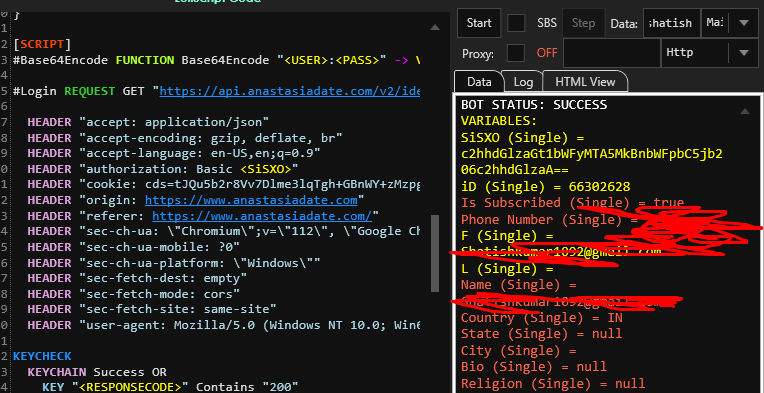Switch to the Log tab
Image resolution: width=764 pixels, height=393 pixels.
tap(523, 82)
